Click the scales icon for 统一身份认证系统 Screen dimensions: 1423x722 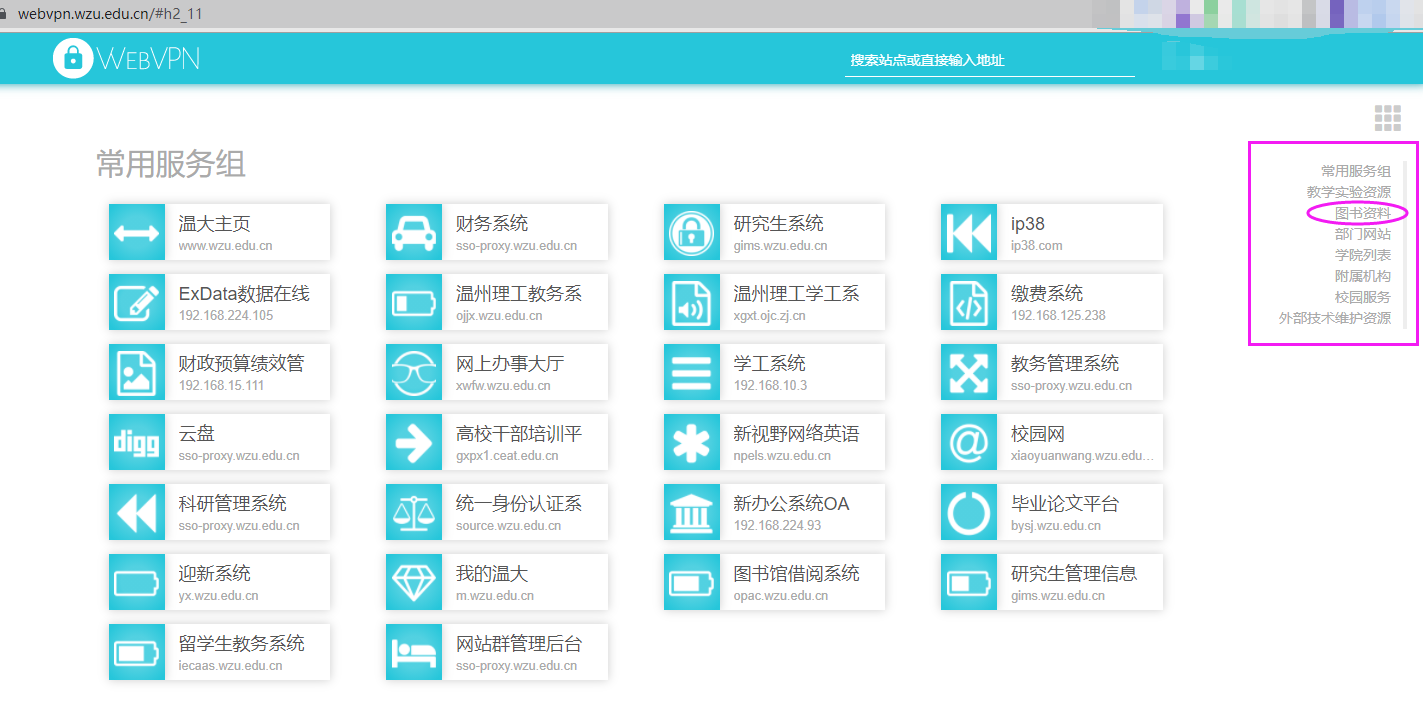[414, 512]
